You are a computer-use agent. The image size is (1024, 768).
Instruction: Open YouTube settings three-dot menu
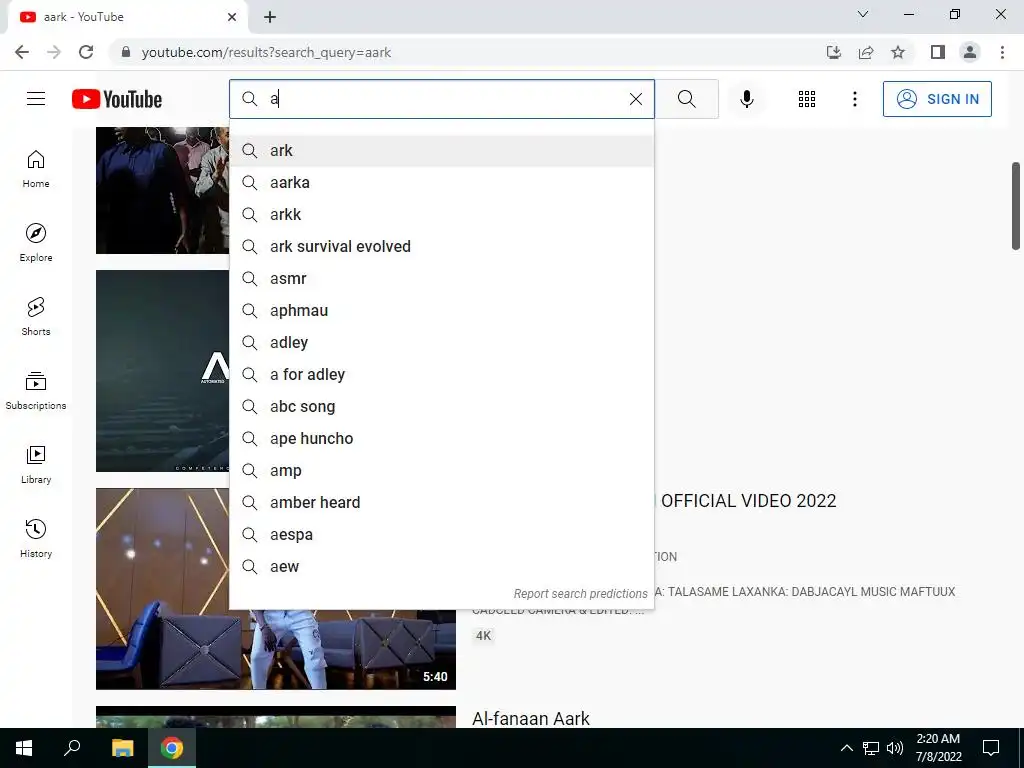point(854,99)
